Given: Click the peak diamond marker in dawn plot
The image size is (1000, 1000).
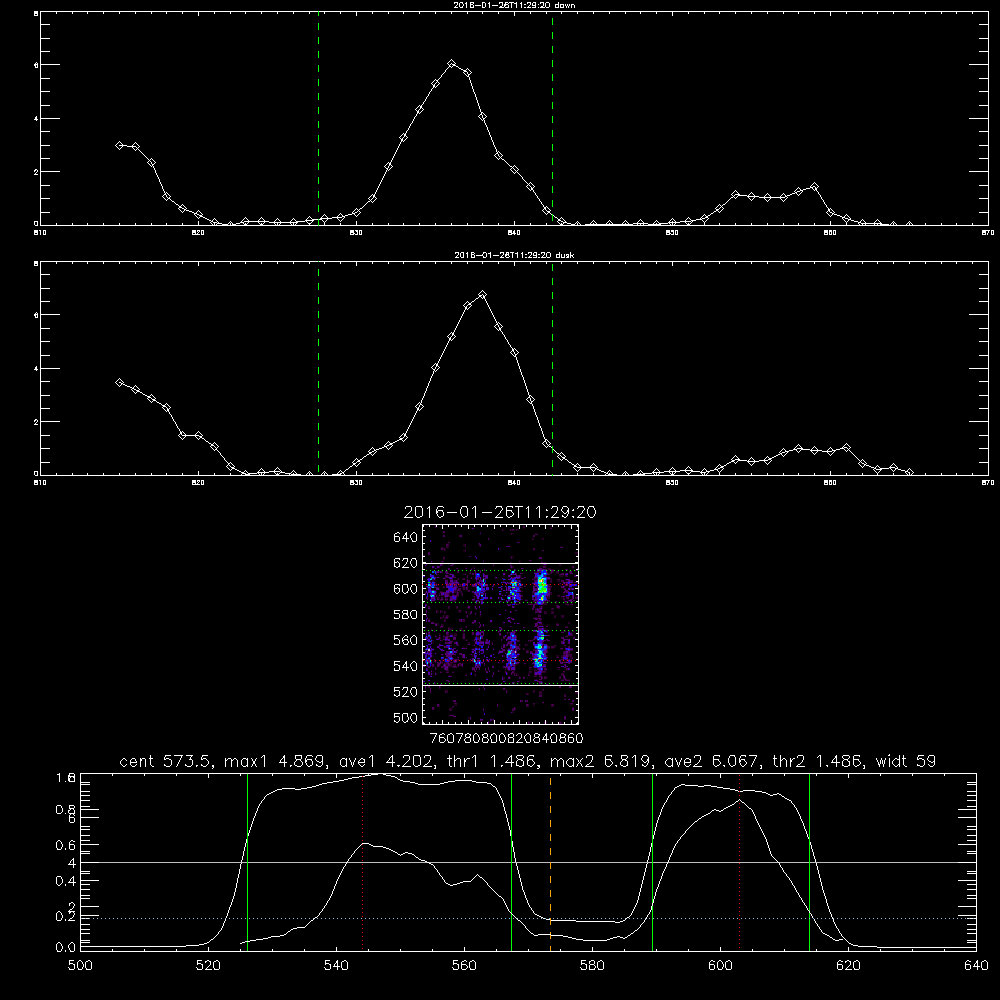Looking at the screenshot, I should pos(452,64).
